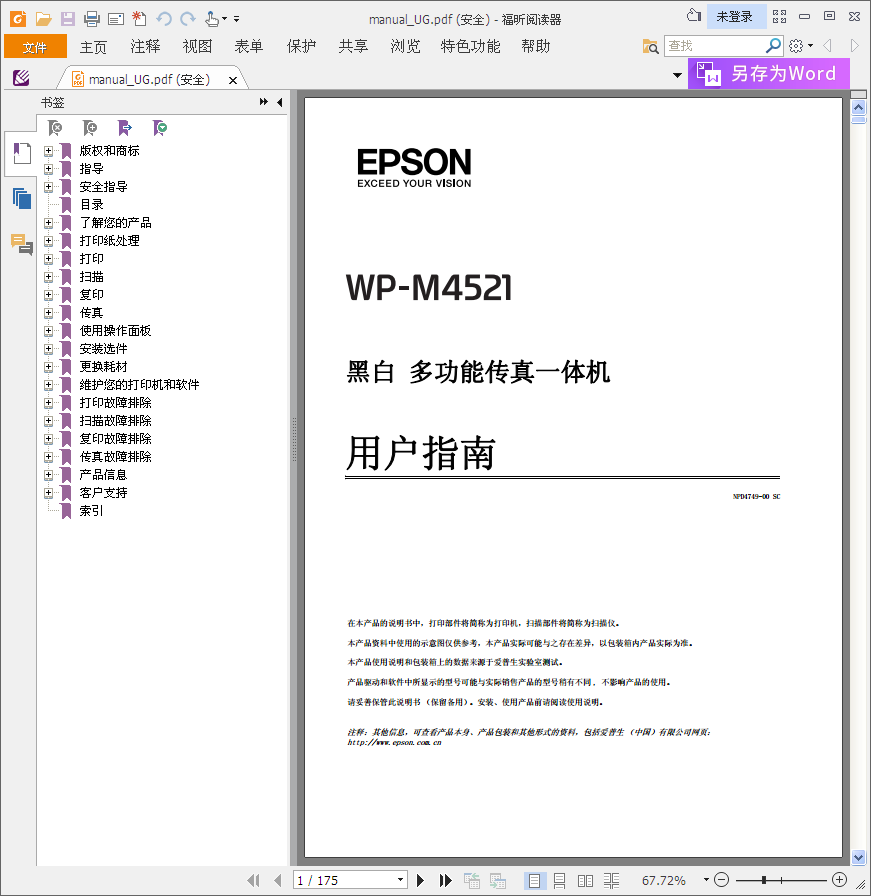This screenshot has height=896, width=871.
Task: Click the zoom in plus button
Action: (839, 880)
